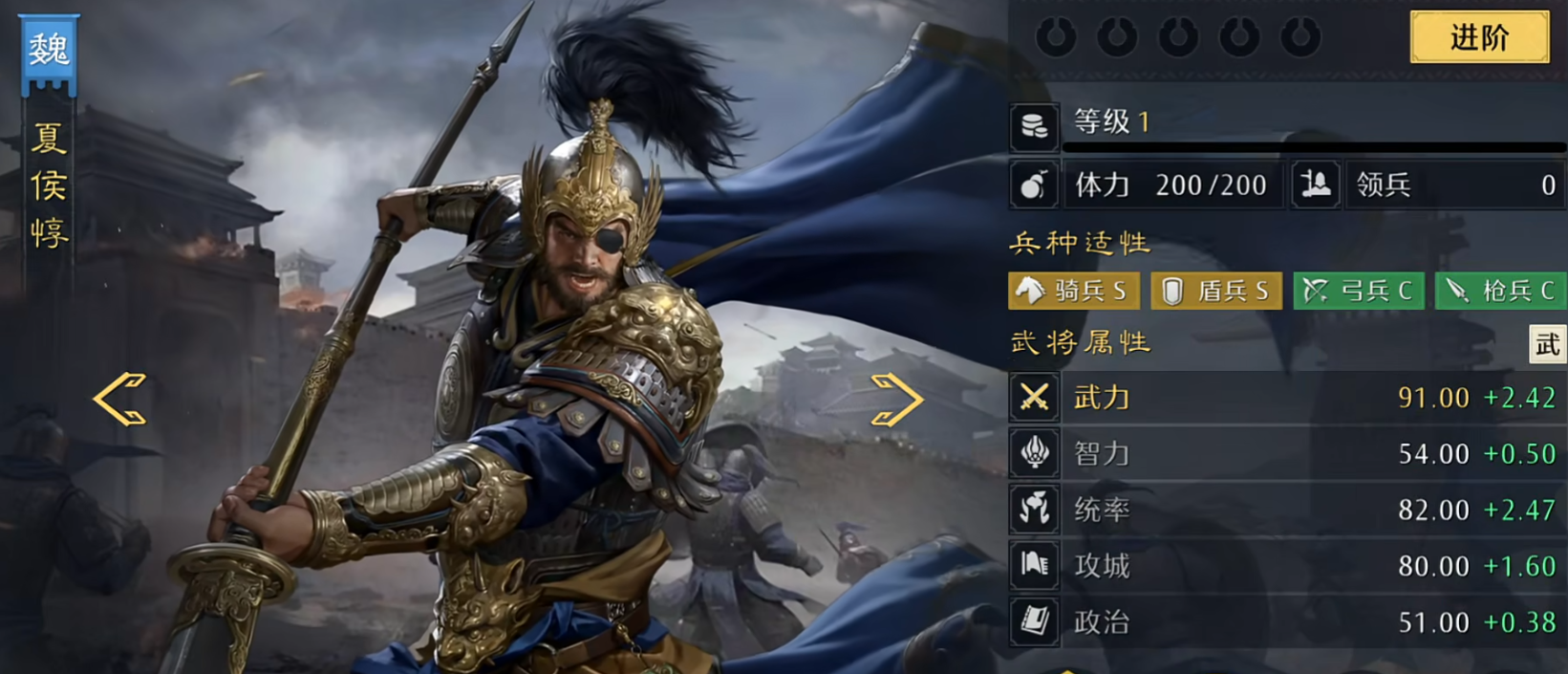Click the level experience progress bar
1568x674 pixels.
click(1315, 147)
